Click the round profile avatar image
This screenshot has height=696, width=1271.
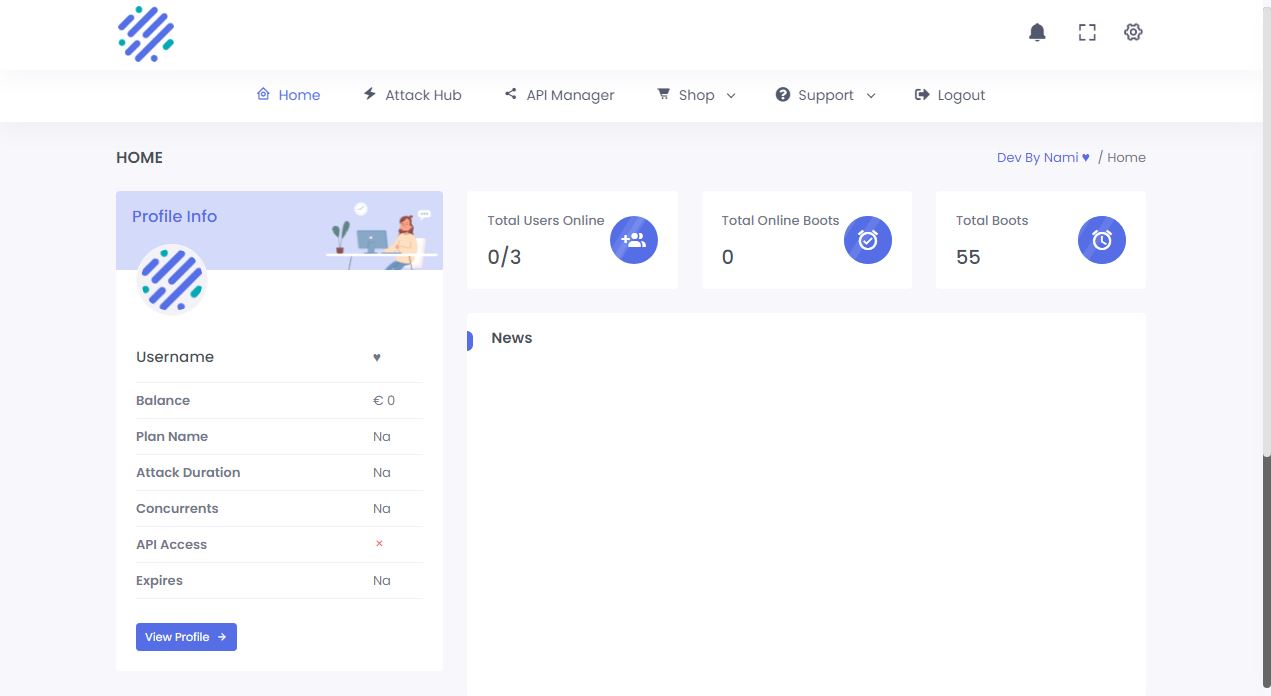coord(172,279)
